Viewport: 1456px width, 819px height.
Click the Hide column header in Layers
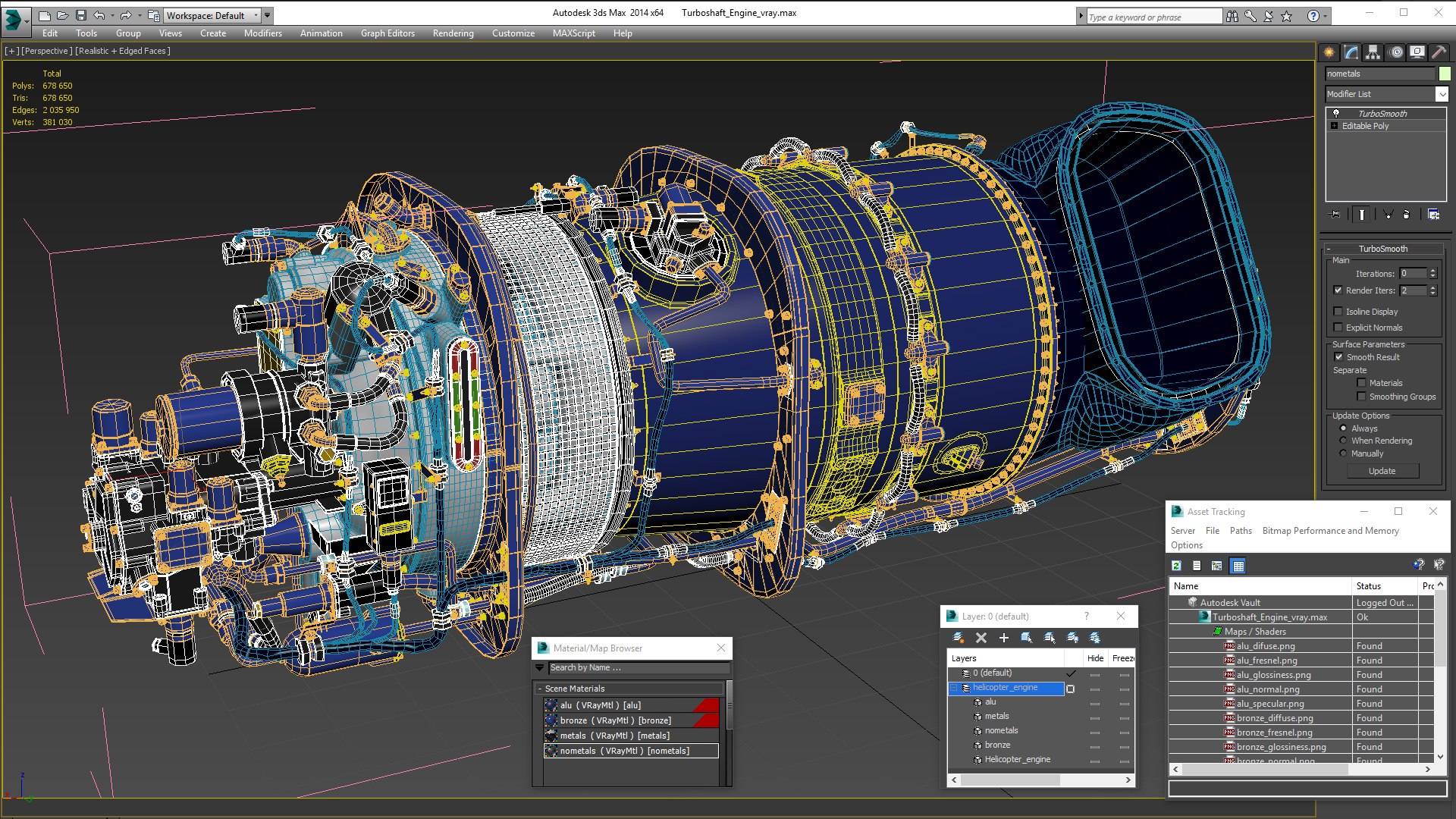point(1095,658)
